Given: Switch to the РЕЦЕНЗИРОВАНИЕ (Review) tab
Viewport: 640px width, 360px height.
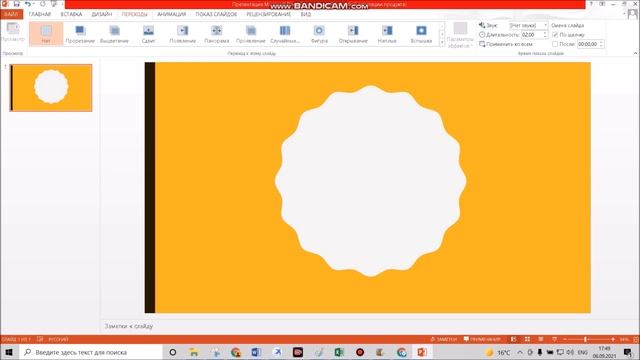Looking at the screenshot, I should (x=269, y=14).
